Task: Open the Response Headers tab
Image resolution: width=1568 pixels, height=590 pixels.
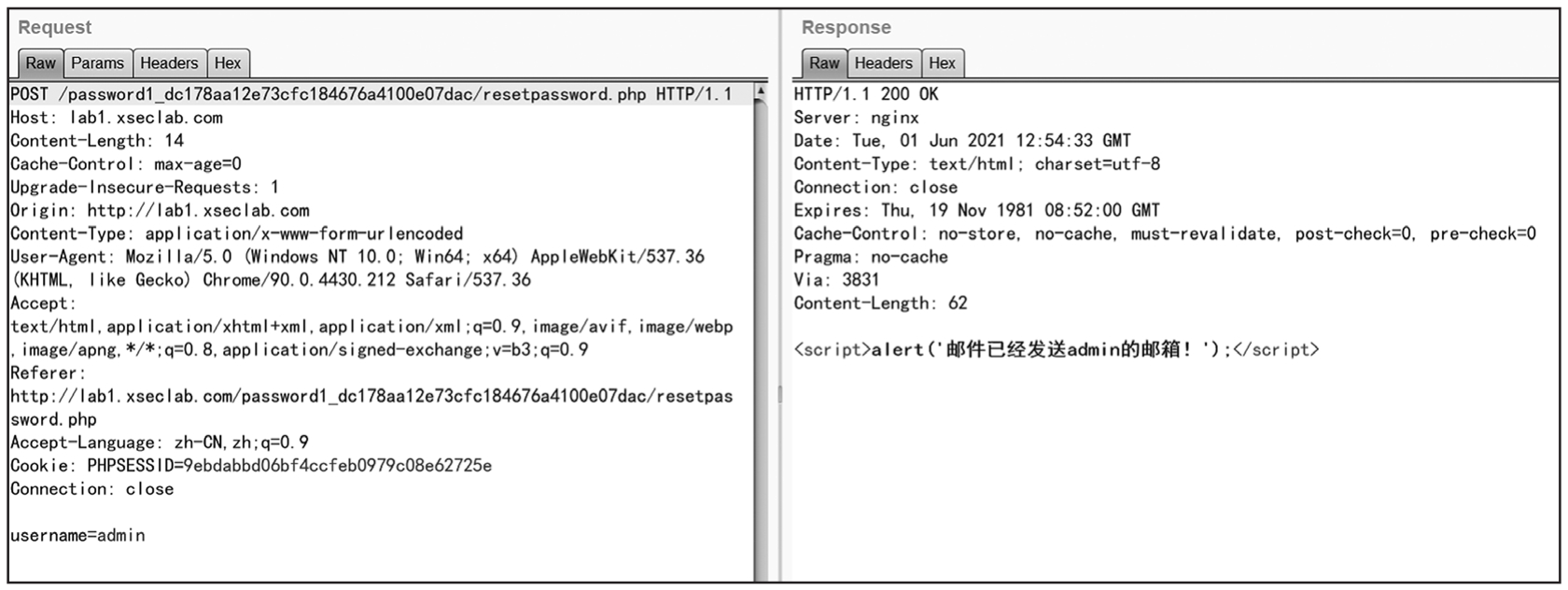Action: point(883,63)
